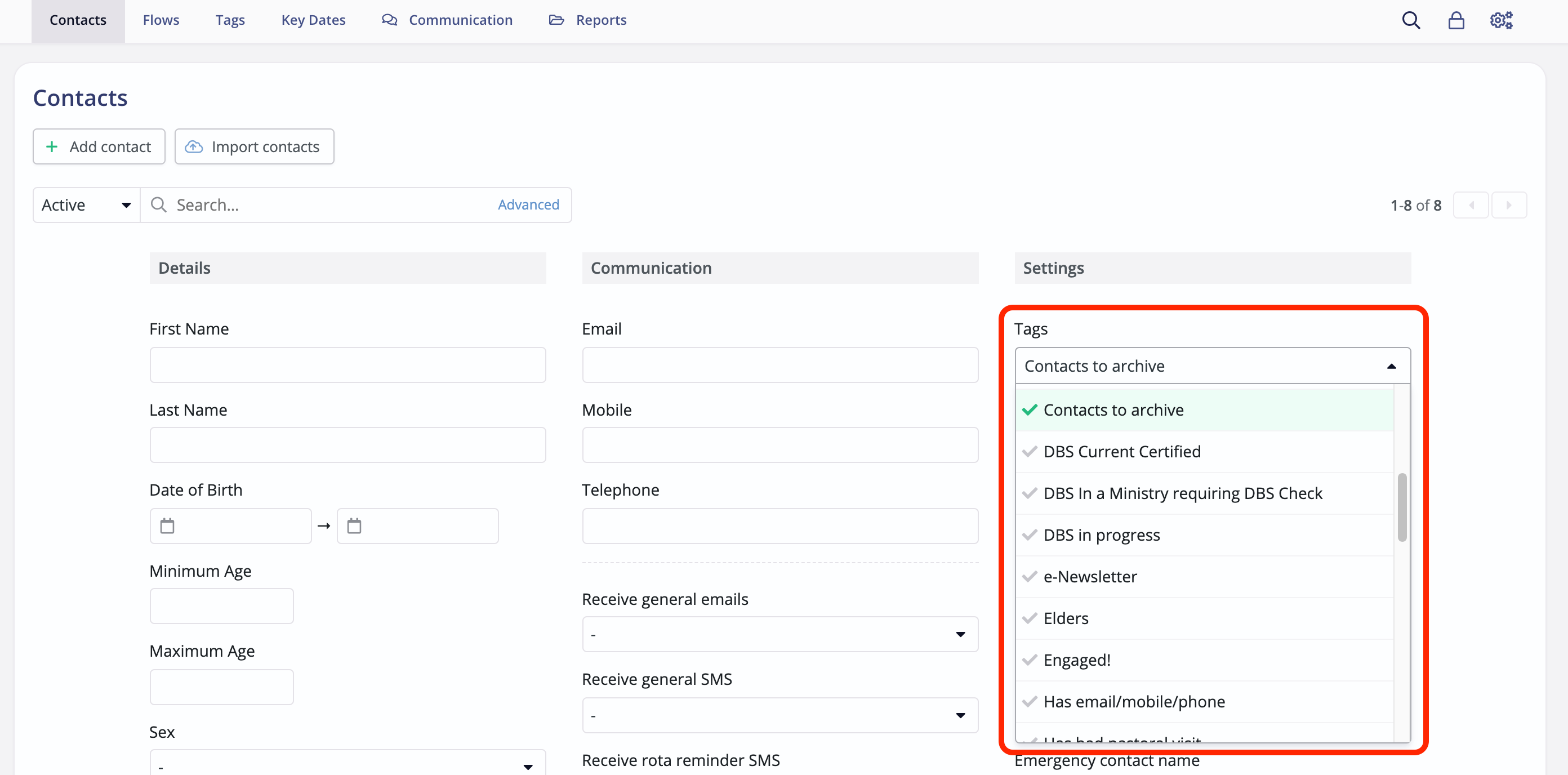Collapse the Tags dropdown chevron
1568x775 pixels.
[x=1393, y=366]
